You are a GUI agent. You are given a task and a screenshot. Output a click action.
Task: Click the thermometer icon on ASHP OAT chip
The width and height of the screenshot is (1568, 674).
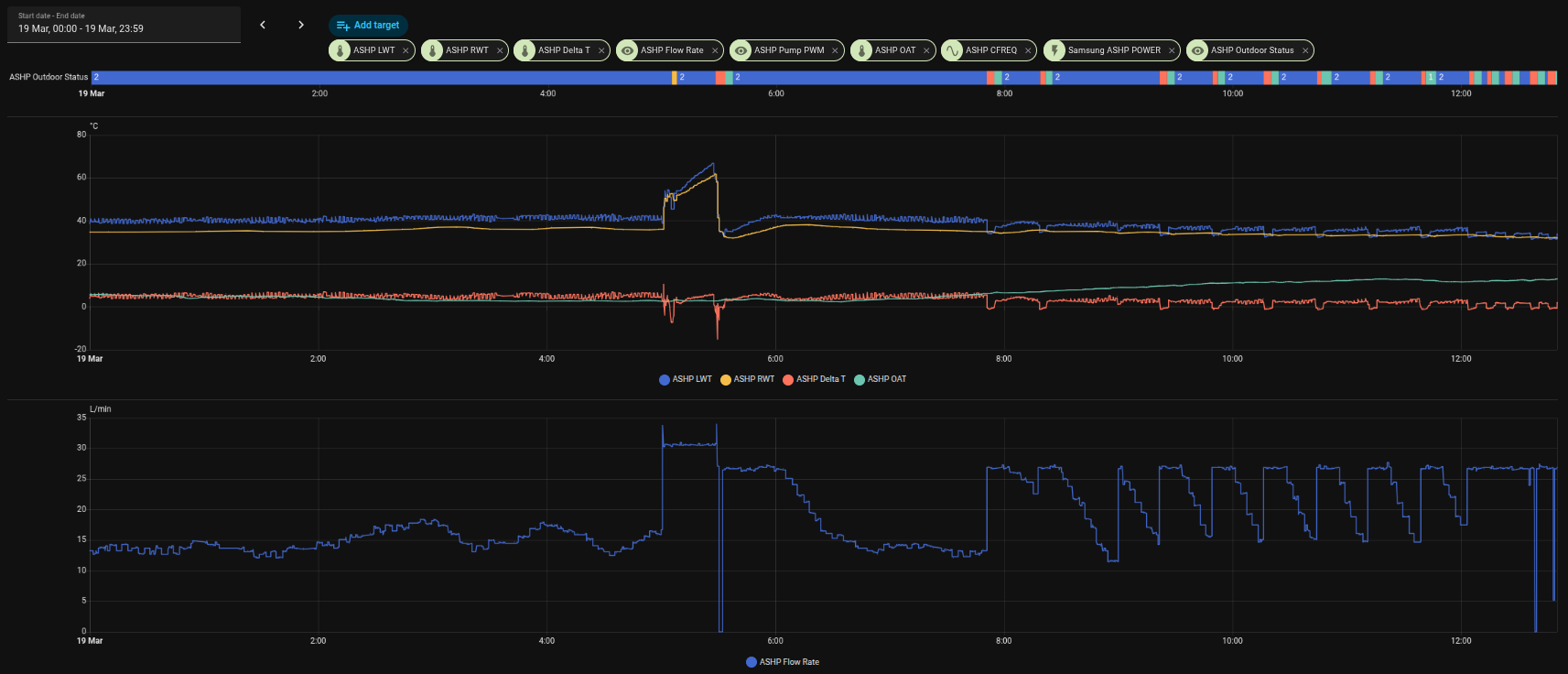coord(862,50)
